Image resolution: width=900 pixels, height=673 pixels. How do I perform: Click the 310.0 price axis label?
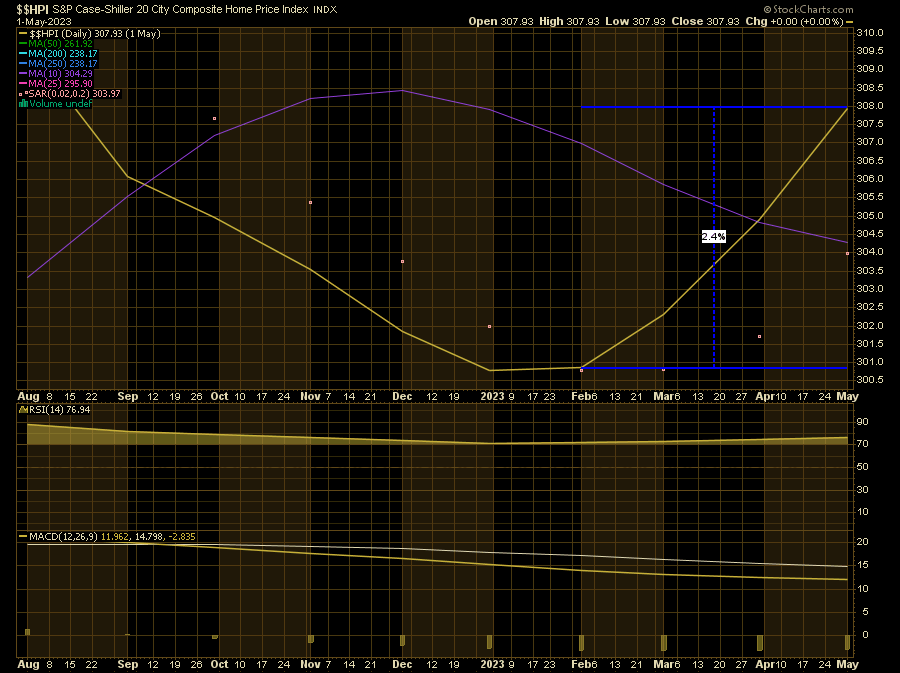click(x=871, y=33)
